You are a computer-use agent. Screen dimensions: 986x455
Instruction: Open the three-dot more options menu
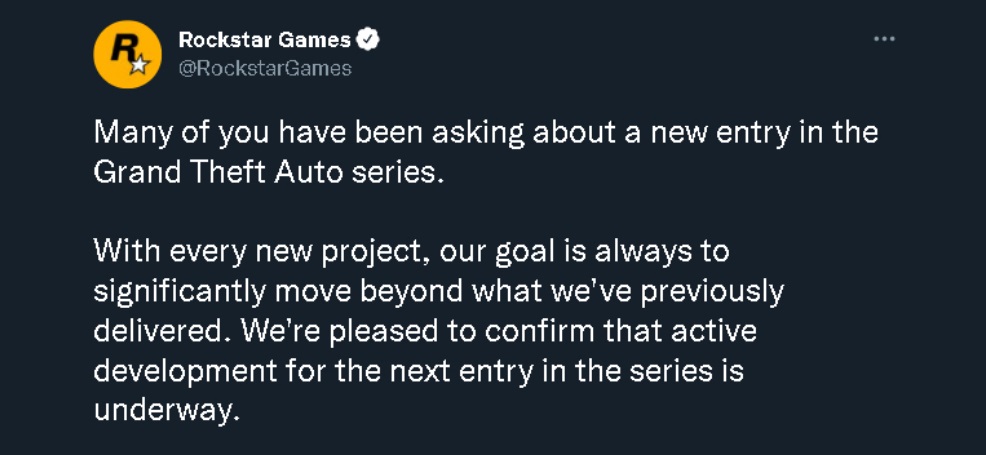pos(884,39)
